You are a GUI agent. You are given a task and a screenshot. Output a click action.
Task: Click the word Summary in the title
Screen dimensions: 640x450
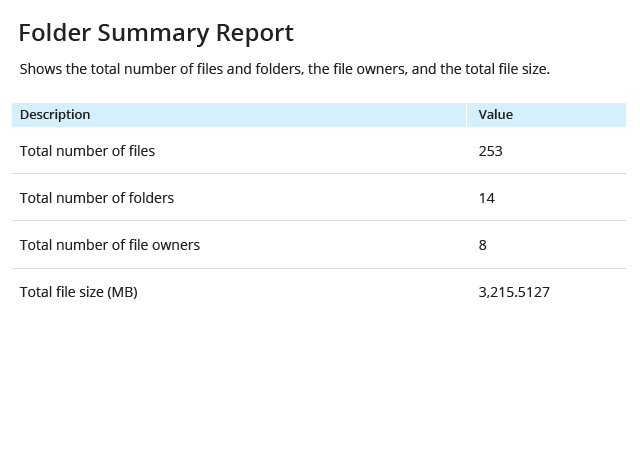[153, 34]
